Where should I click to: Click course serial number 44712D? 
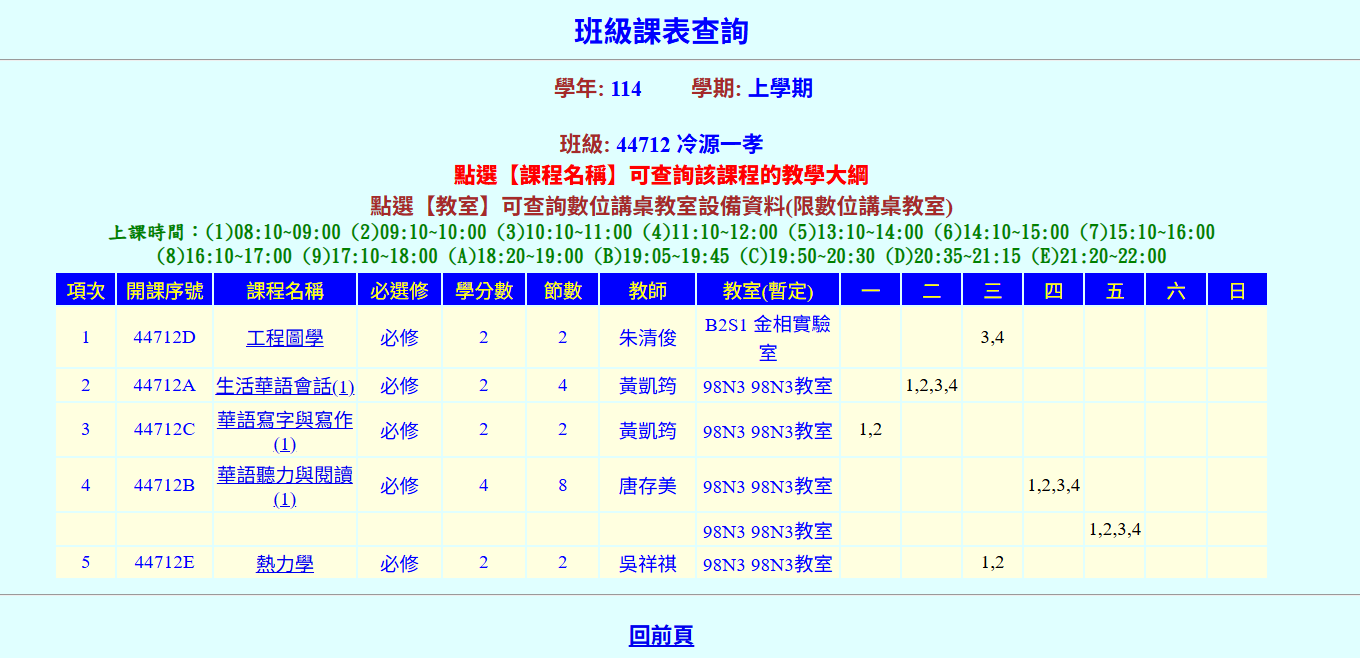point(164,337)
